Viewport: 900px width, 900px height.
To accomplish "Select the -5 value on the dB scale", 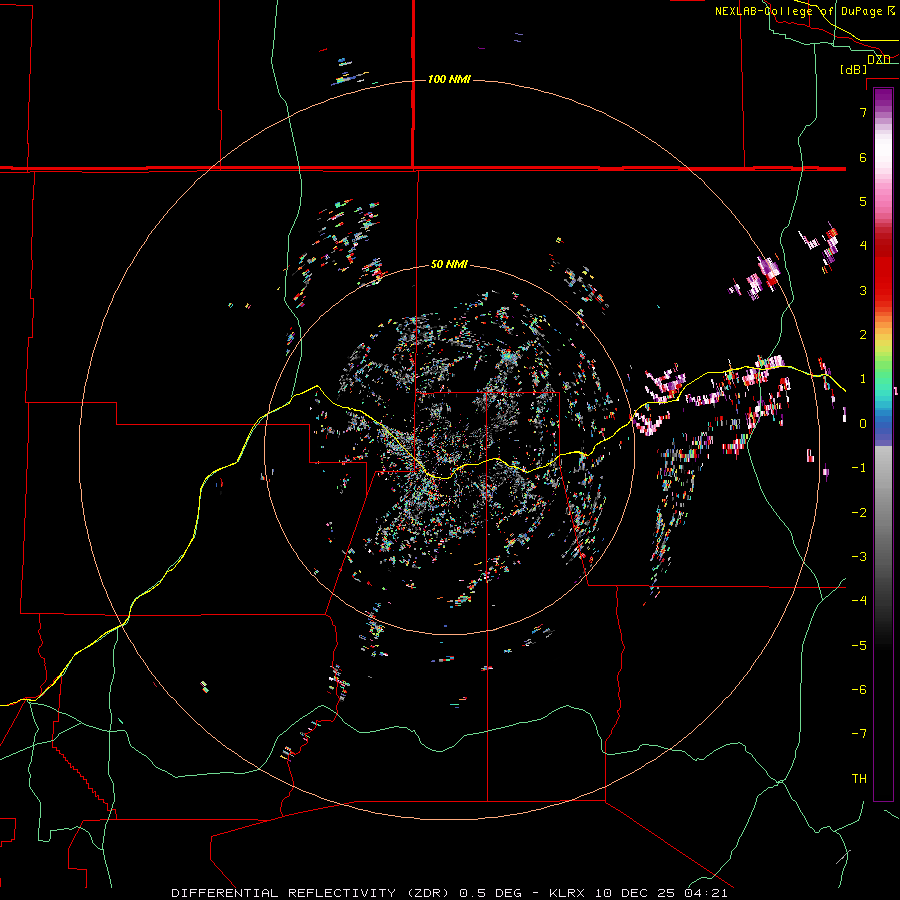I will click(859, 646).
